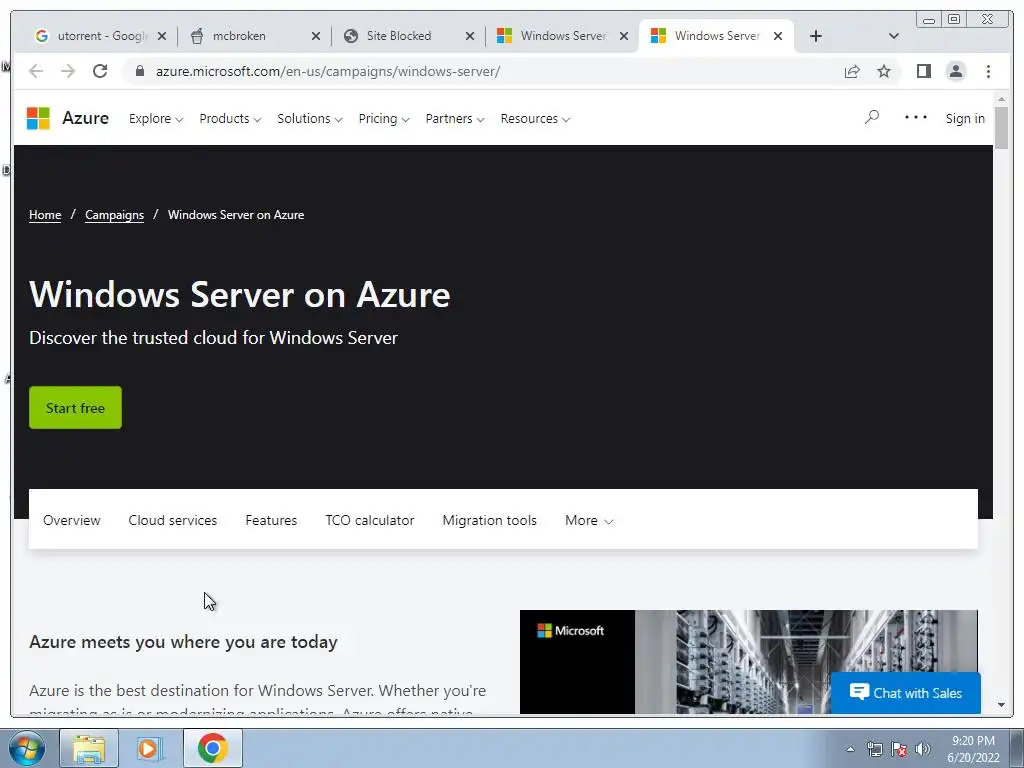The width and height of the screenshot is (1024, 768).
Task: Click the Azure brand link
Action: 86,118
